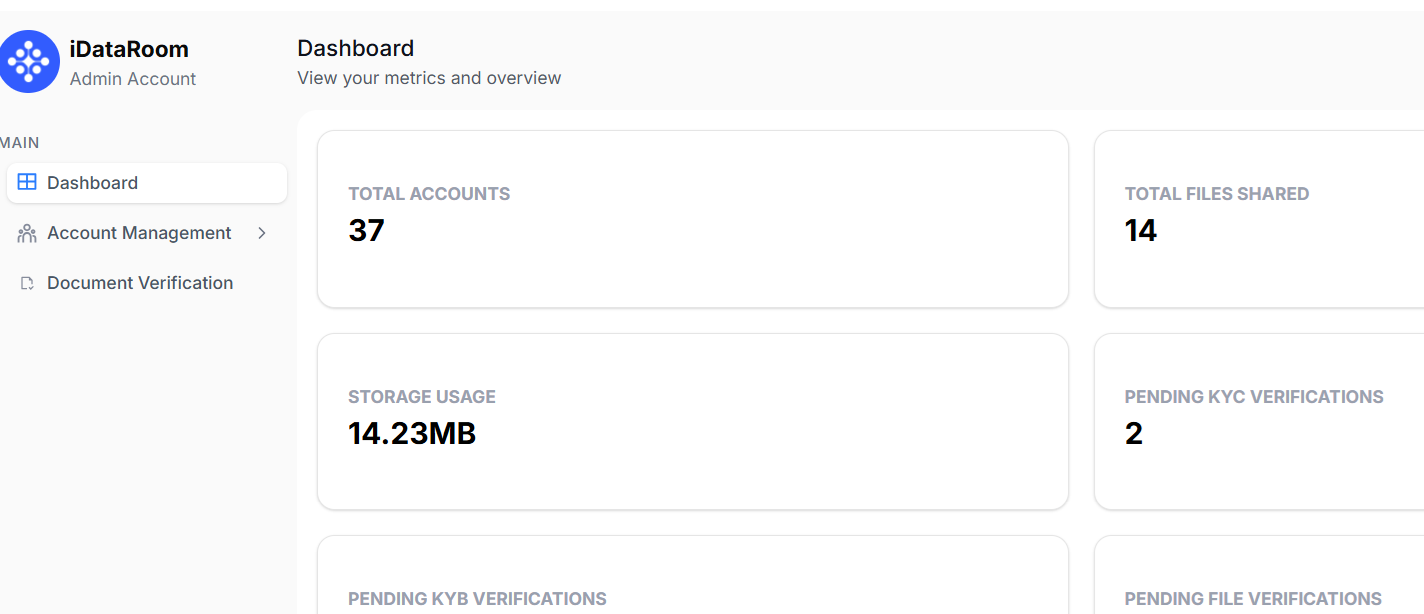
Task: Click the Dashboard page heading
Action: [x=355, y=48]
